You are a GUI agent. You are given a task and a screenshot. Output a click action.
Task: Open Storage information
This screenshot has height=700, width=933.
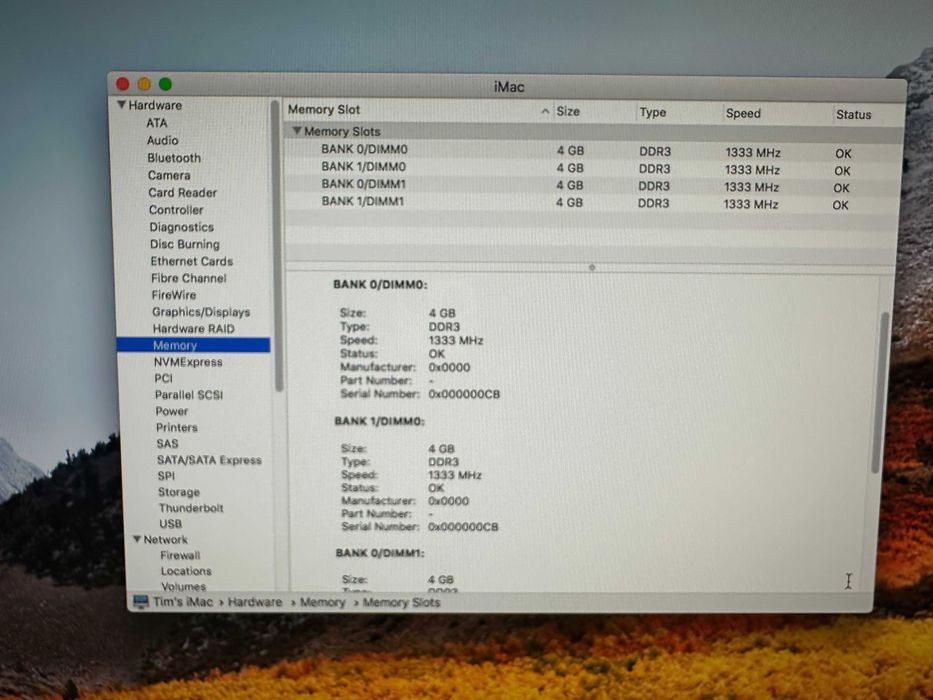click(x=179, y=492)
